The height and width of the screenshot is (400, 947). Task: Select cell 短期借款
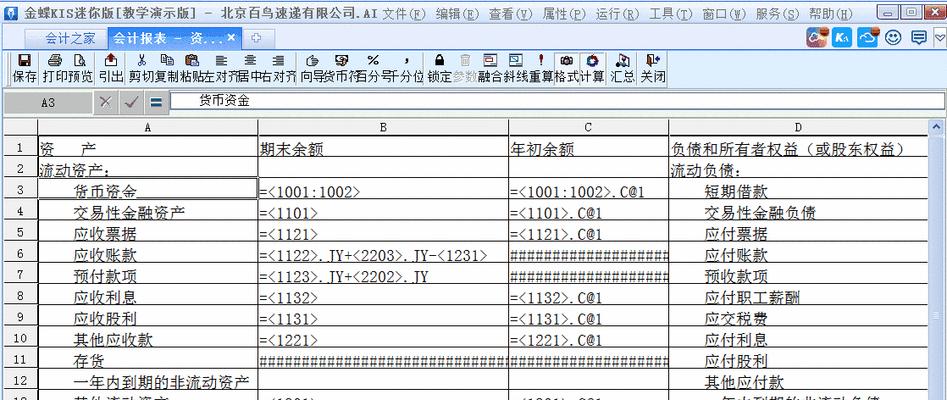click(798, 190)
